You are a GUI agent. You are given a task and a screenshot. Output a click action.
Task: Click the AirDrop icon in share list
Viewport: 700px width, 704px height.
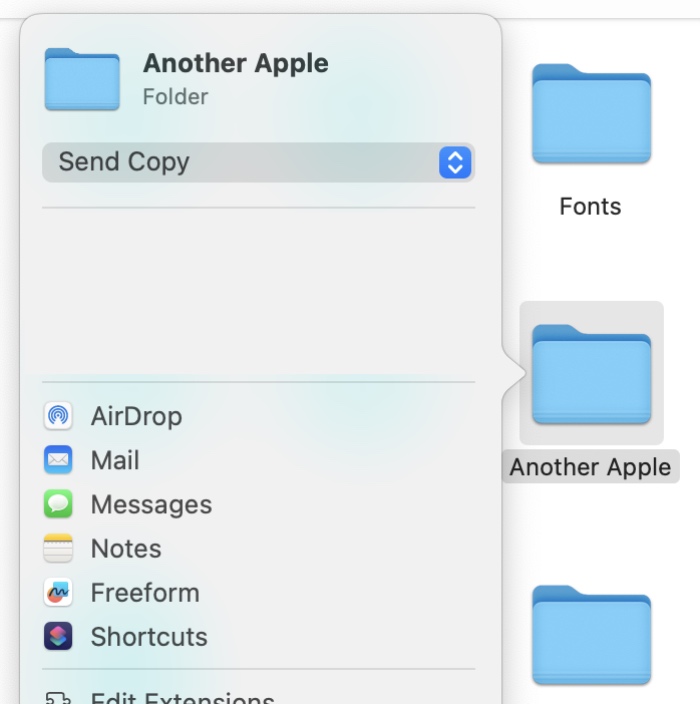pos(58,416)
